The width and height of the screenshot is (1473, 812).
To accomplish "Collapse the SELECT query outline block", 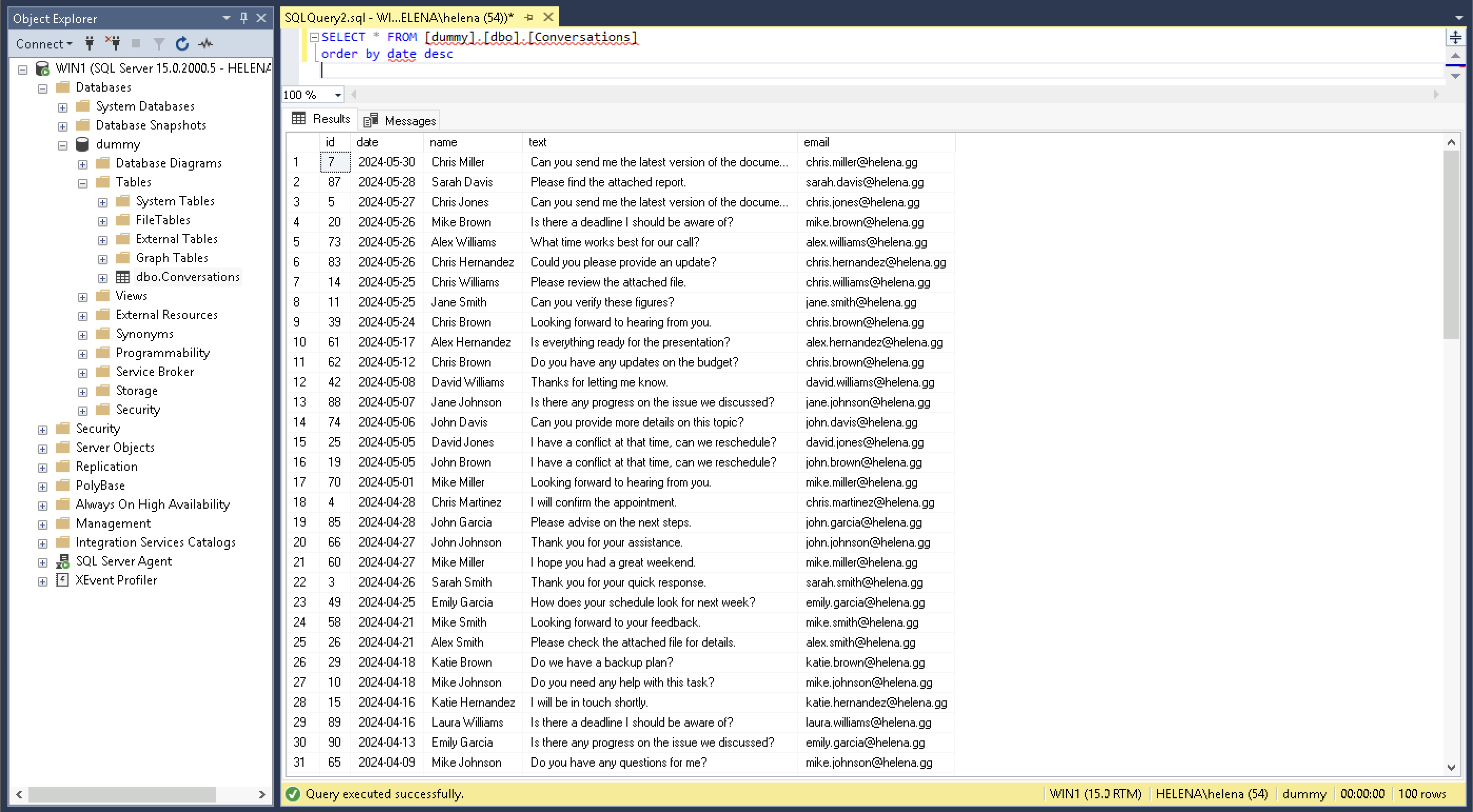I will [x=314, y=38].
